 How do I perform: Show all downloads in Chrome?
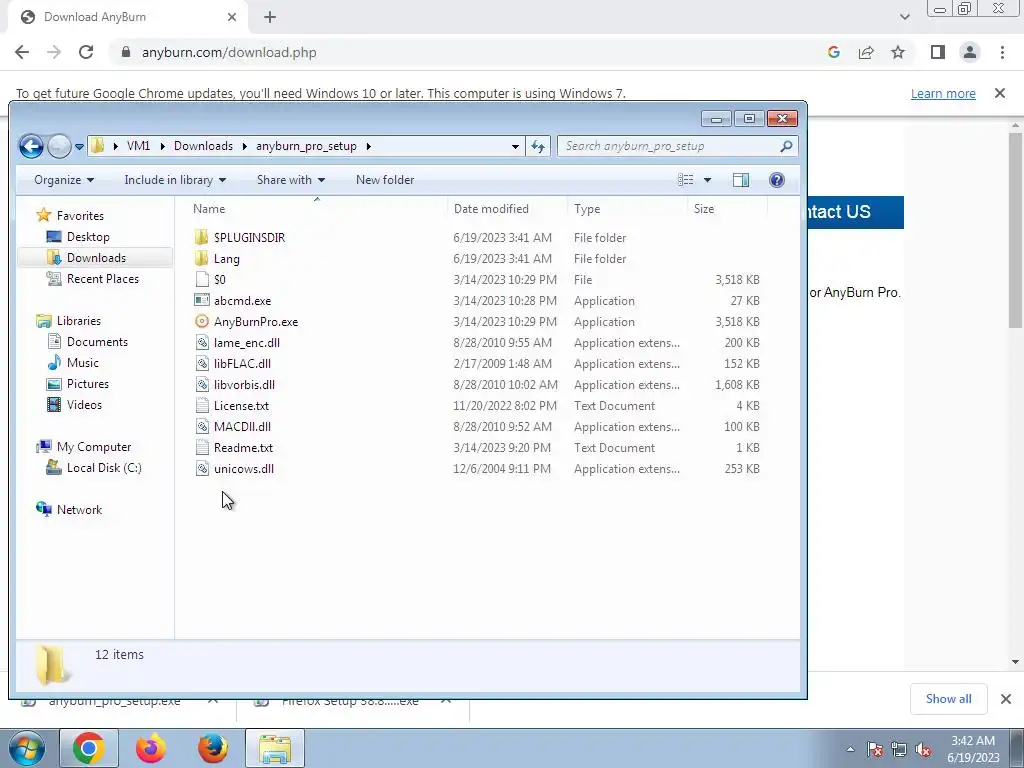tap(948, 699)
